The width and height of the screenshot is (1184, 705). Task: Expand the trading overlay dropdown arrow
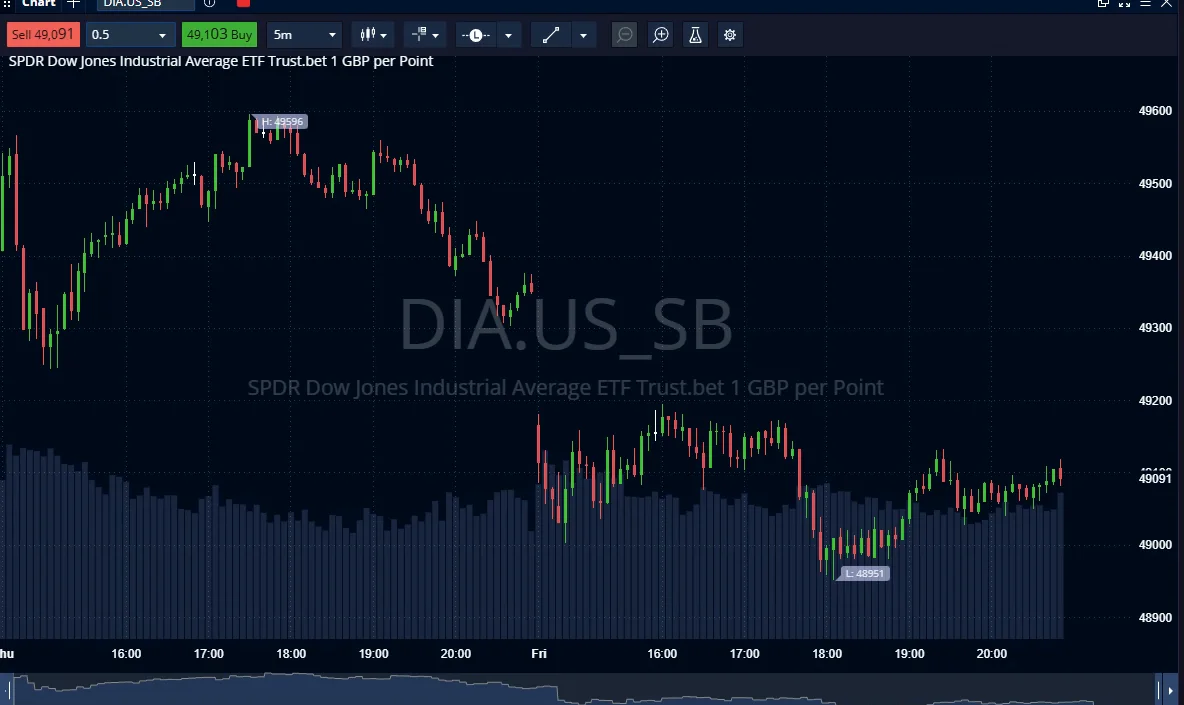click(436, 35)
